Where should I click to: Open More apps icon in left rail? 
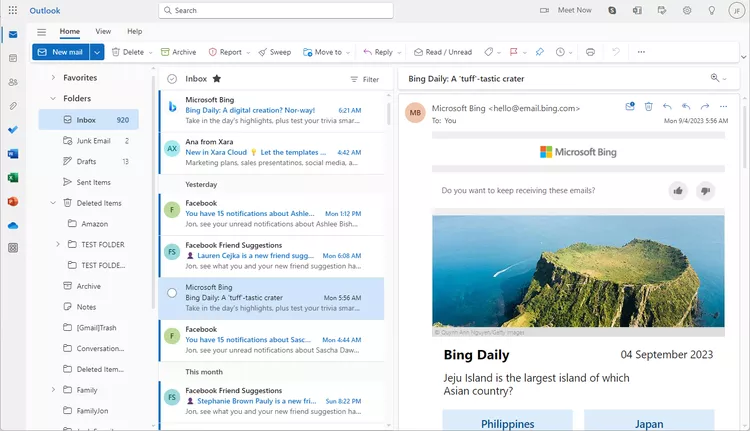coord(13,248)
